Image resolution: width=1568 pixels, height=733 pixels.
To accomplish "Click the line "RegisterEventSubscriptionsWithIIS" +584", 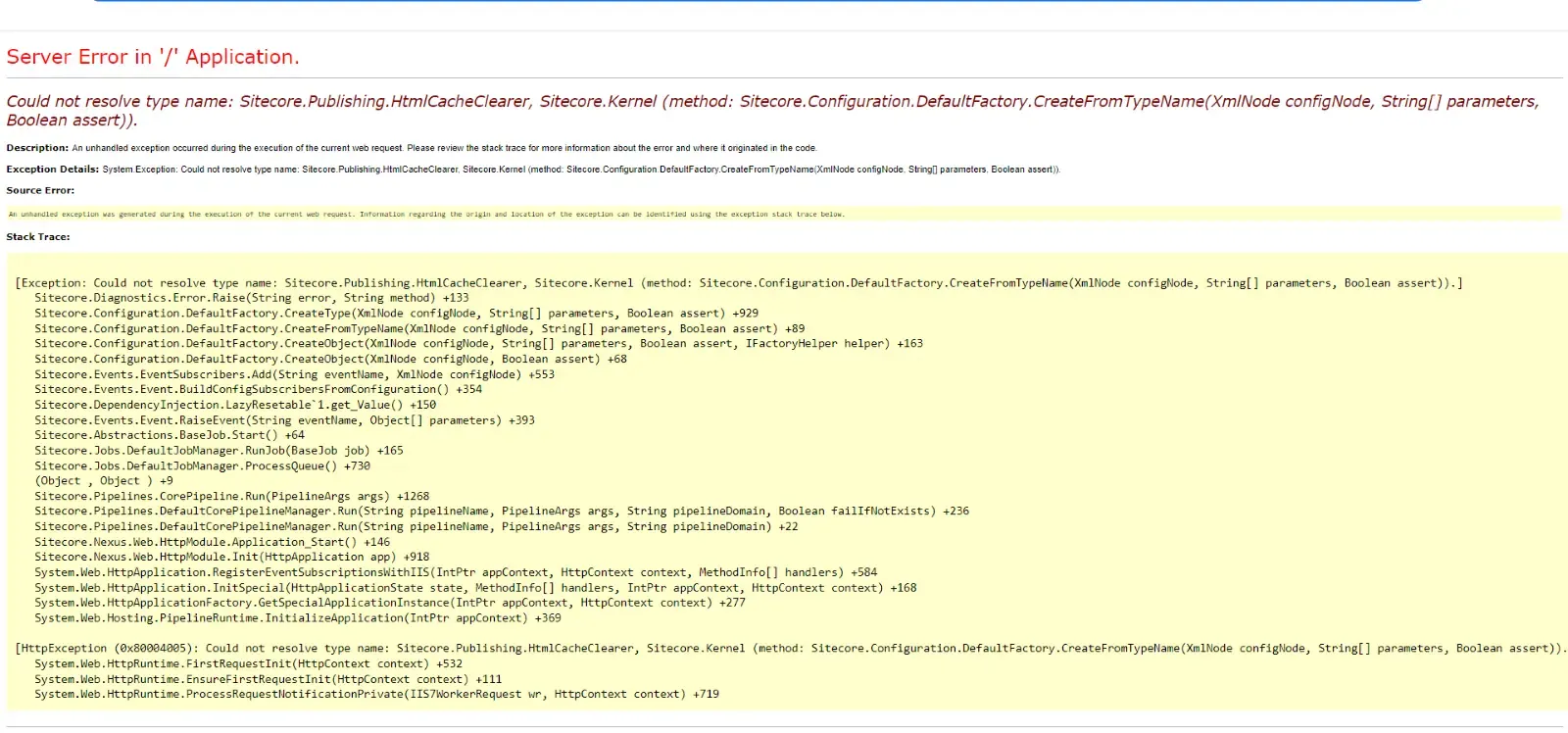I will [x=456, y=572].
